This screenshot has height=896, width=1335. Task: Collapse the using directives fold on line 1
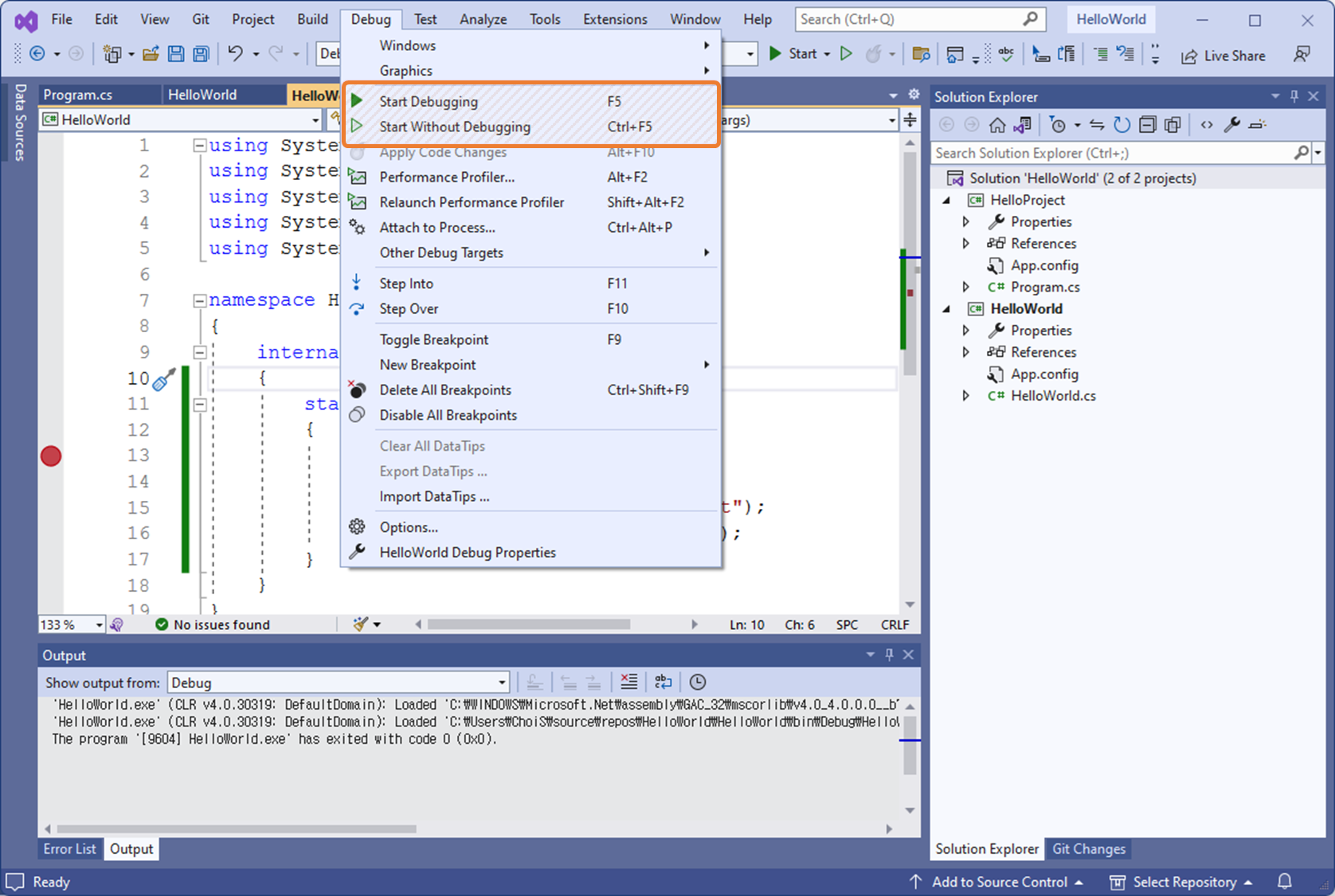[200, 146]
